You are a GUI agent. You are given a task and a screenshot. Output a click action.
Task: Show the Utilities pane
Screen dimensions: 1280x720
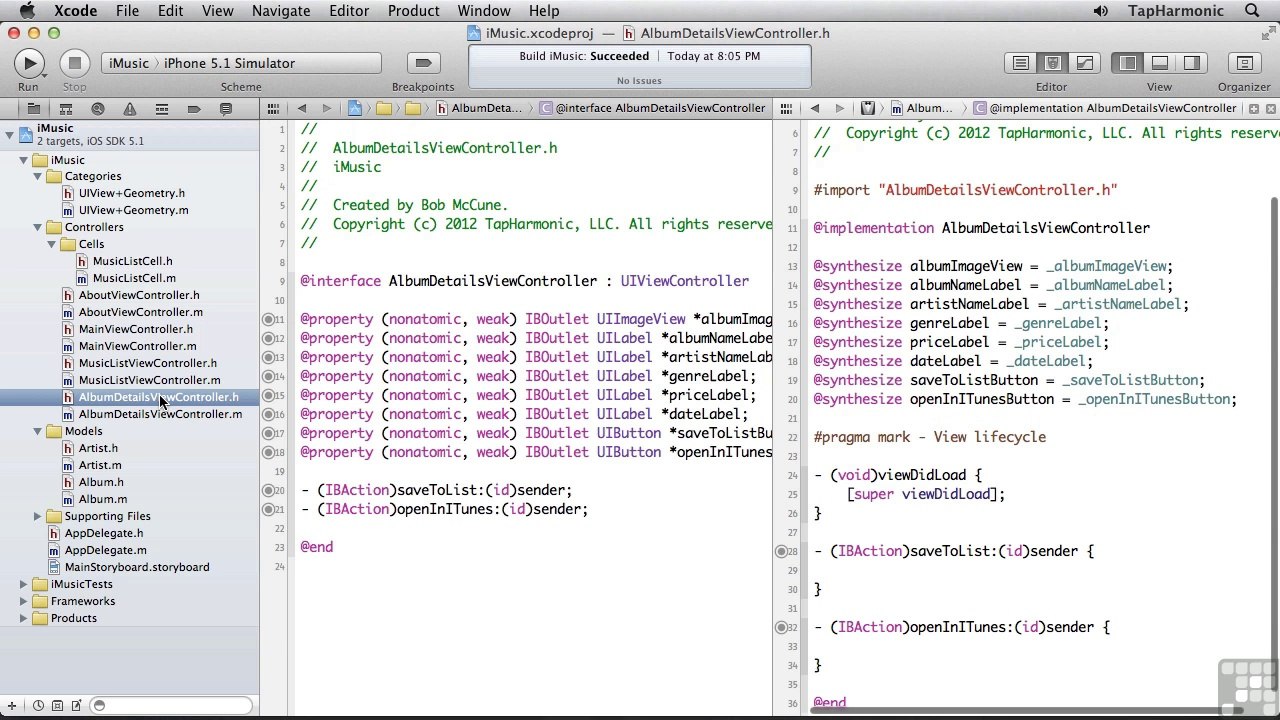tap(1192, 63)
